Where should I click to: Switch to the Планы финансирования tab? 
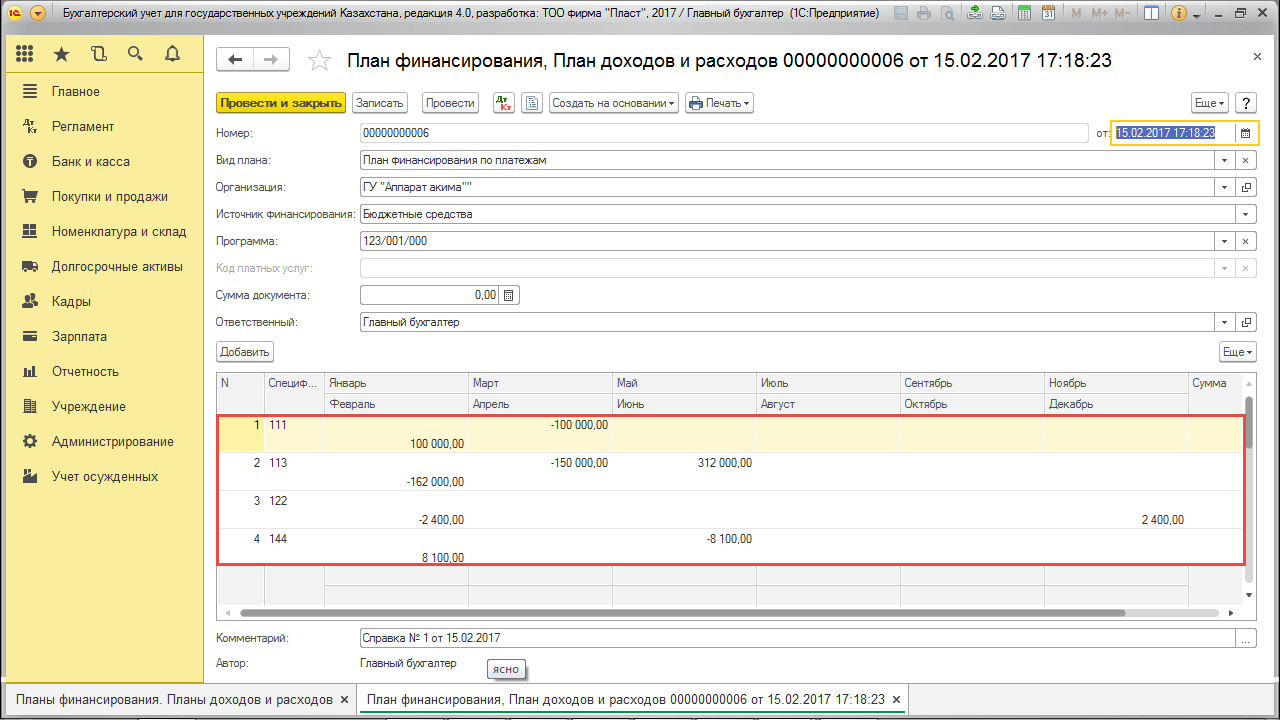tap(170, 700)
